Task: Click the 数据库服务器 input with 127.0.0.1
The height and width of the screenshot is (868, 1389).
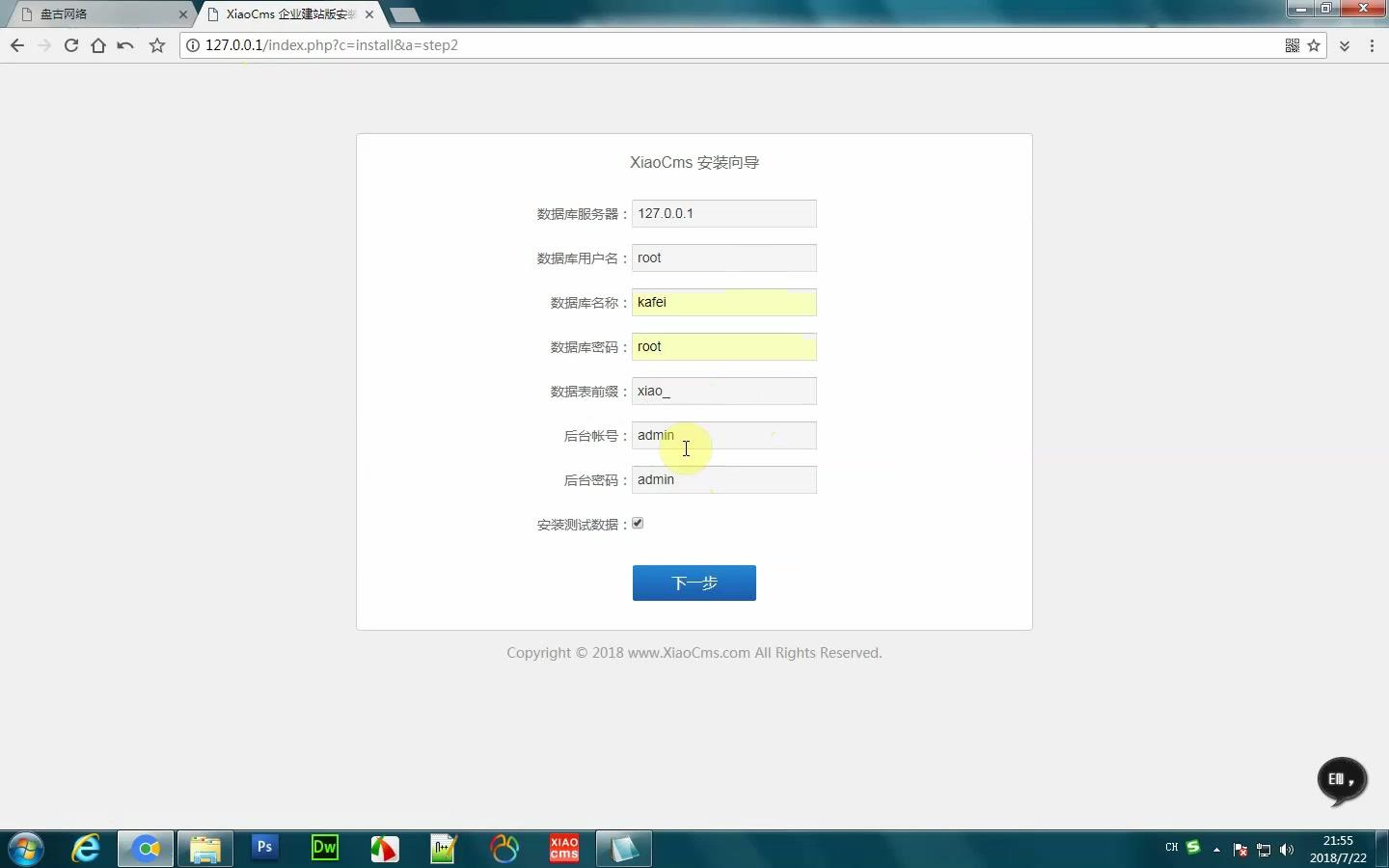Action: click(724, 213)
